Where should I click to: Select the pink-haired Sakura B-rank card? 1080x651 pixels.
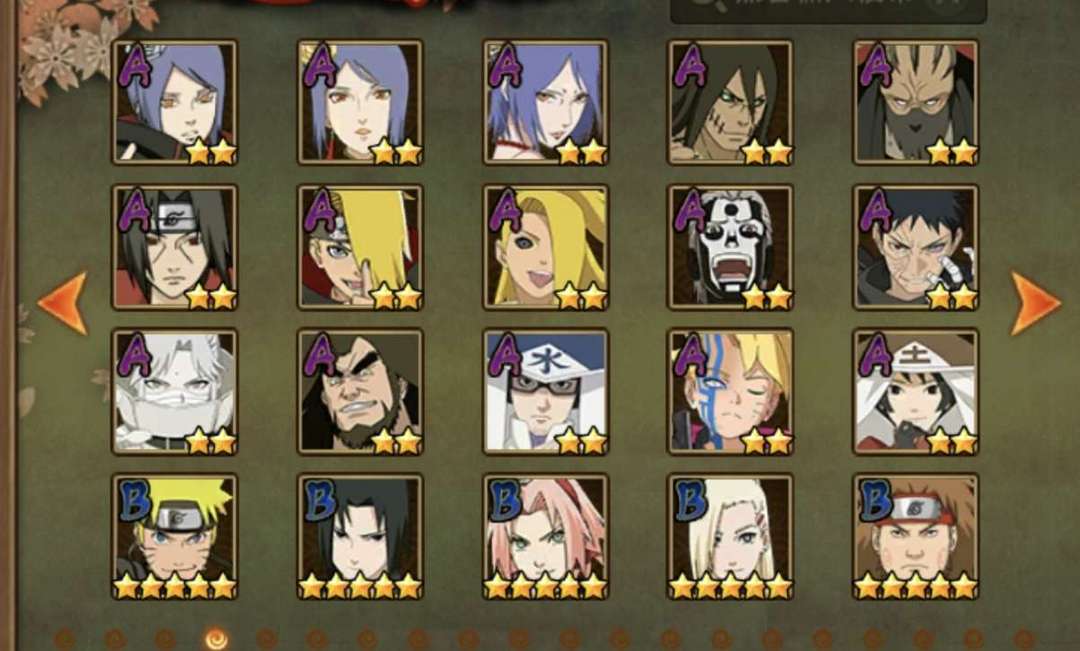(546, 536)
